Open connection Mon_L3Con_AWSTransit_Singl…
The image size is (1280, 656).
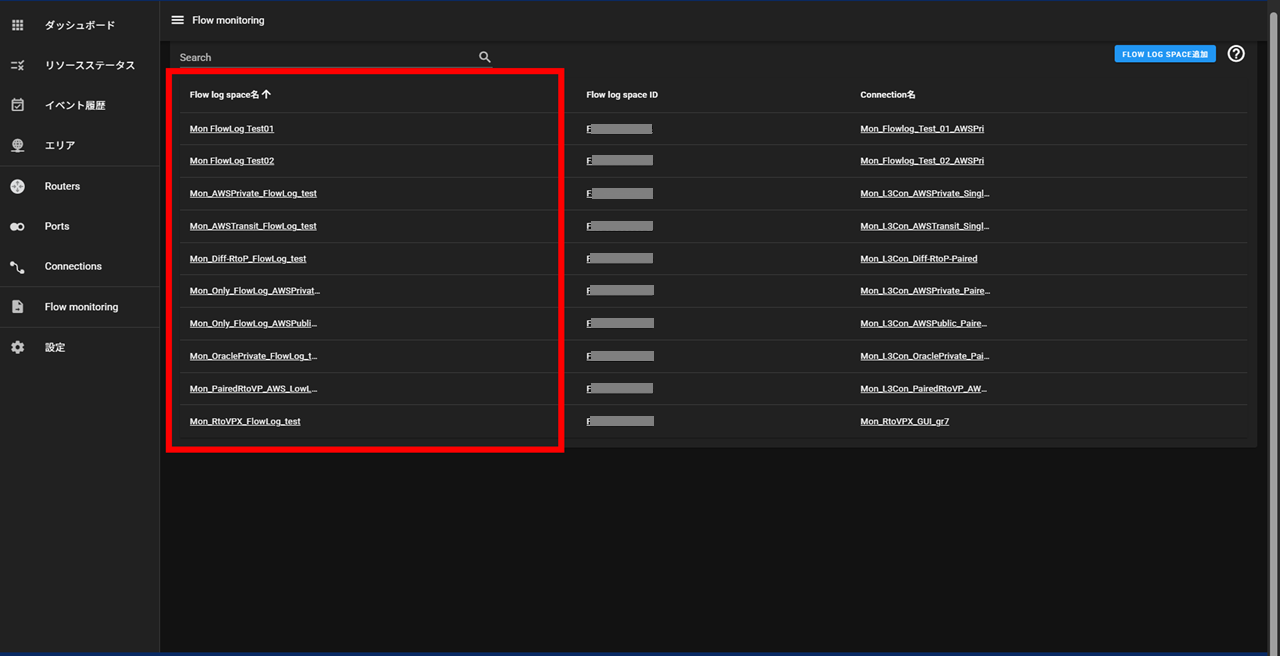point(925,226)
